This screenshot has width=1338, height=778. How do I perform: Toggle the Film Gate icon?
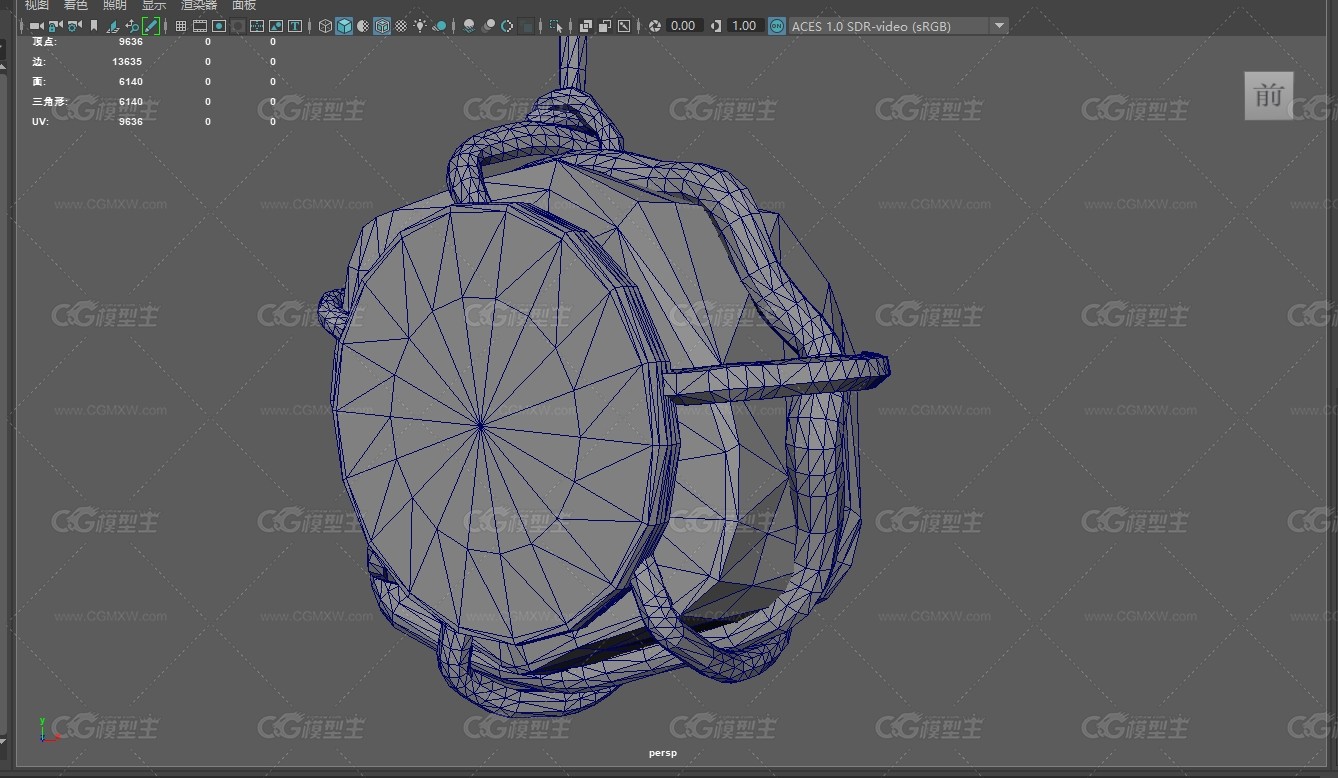[200, 26]
